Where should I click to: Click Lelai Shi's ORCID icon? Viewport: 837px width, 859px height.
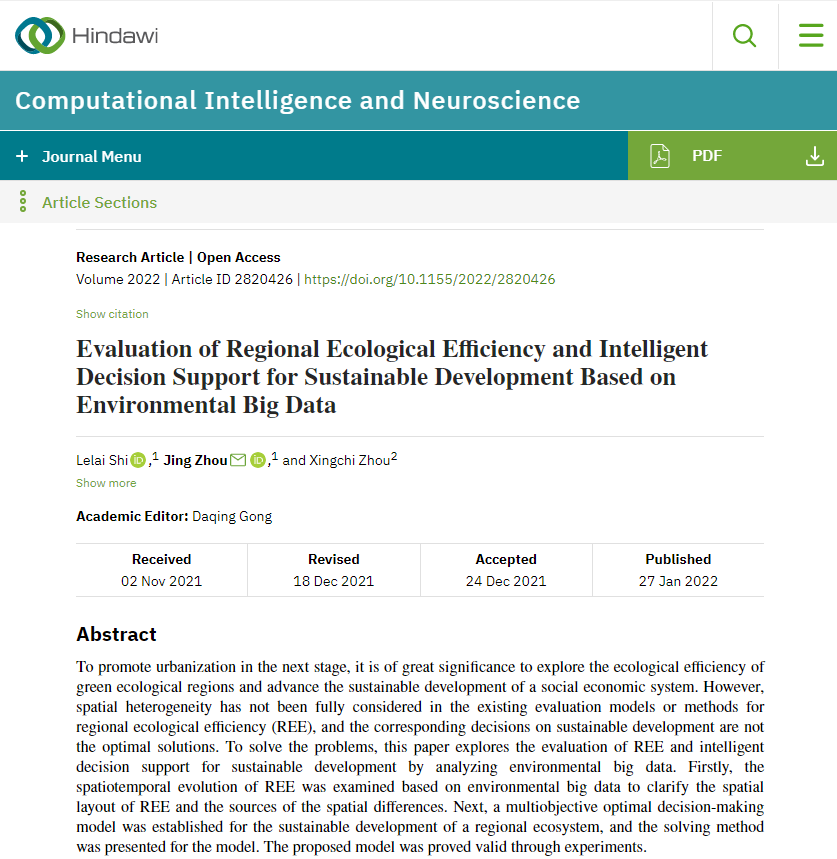point(138,460)
